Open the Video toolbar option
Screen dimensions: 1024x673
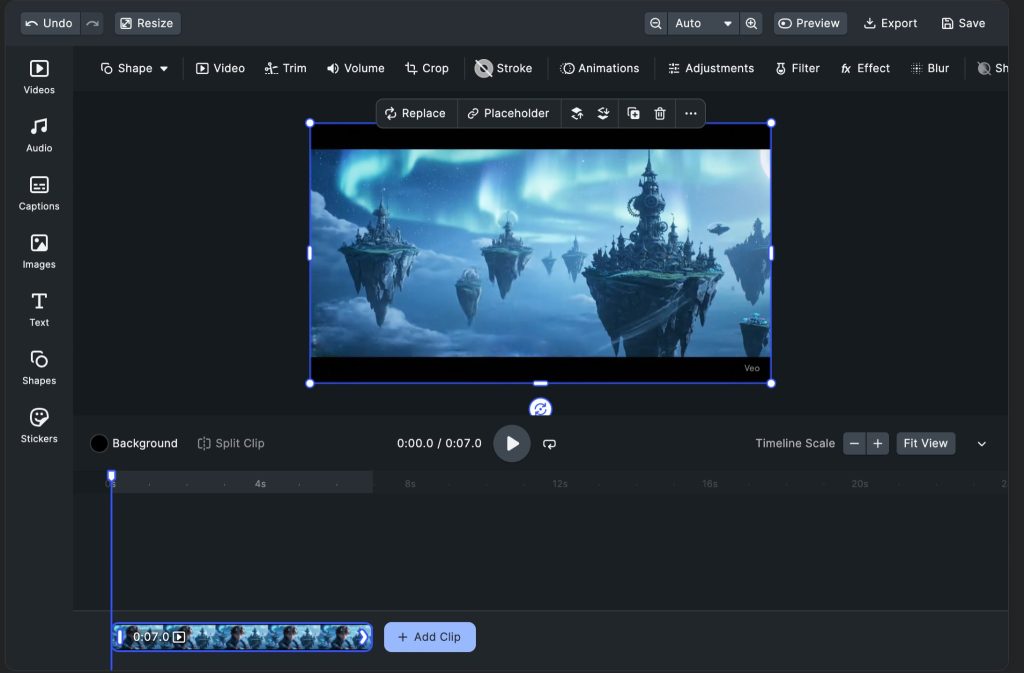(221, 69)
